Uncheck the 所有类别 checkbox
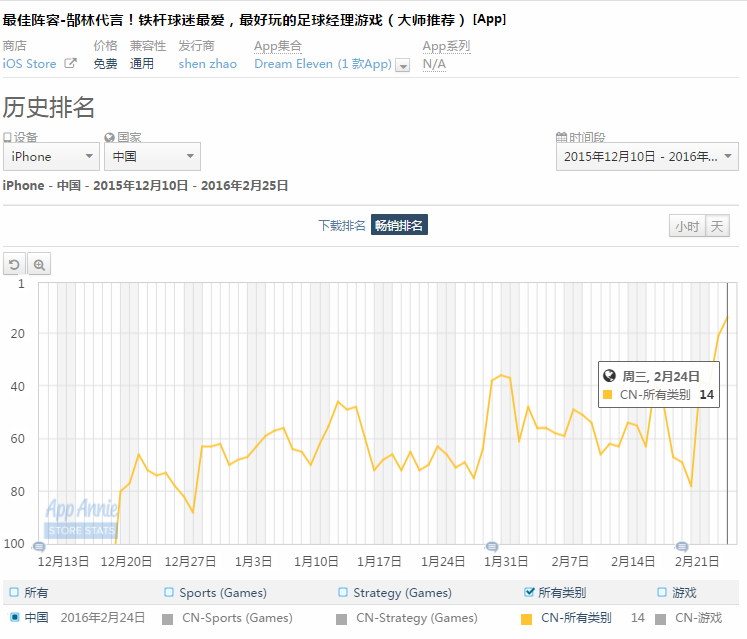The image size is (747, 639). coord(529,592)
